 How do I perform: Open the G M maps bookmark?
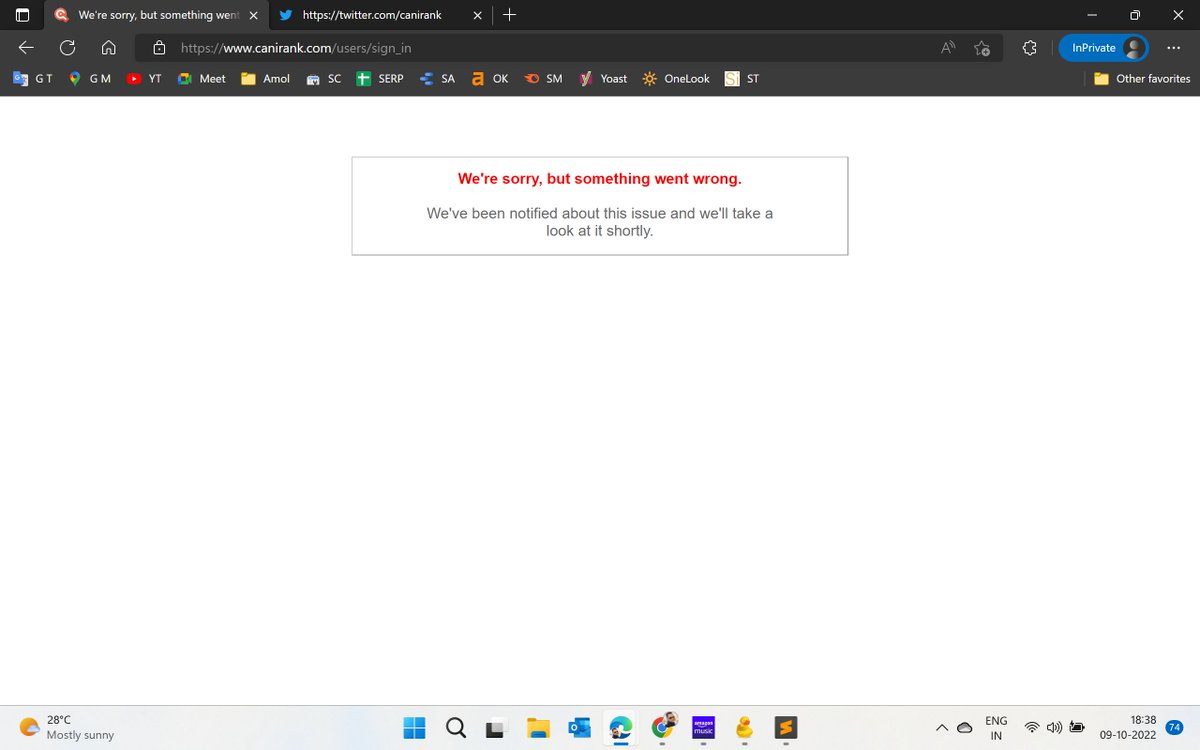pos(90,78)
